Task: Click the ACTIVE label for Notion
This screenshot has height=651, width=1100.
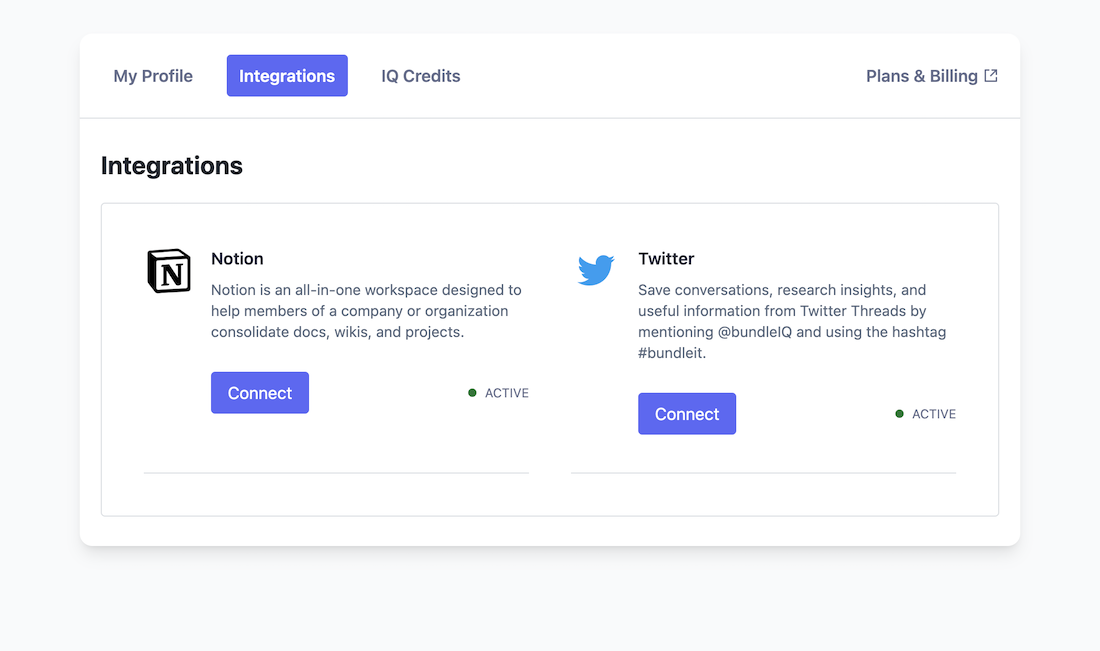Action: [x=506, y=393]
